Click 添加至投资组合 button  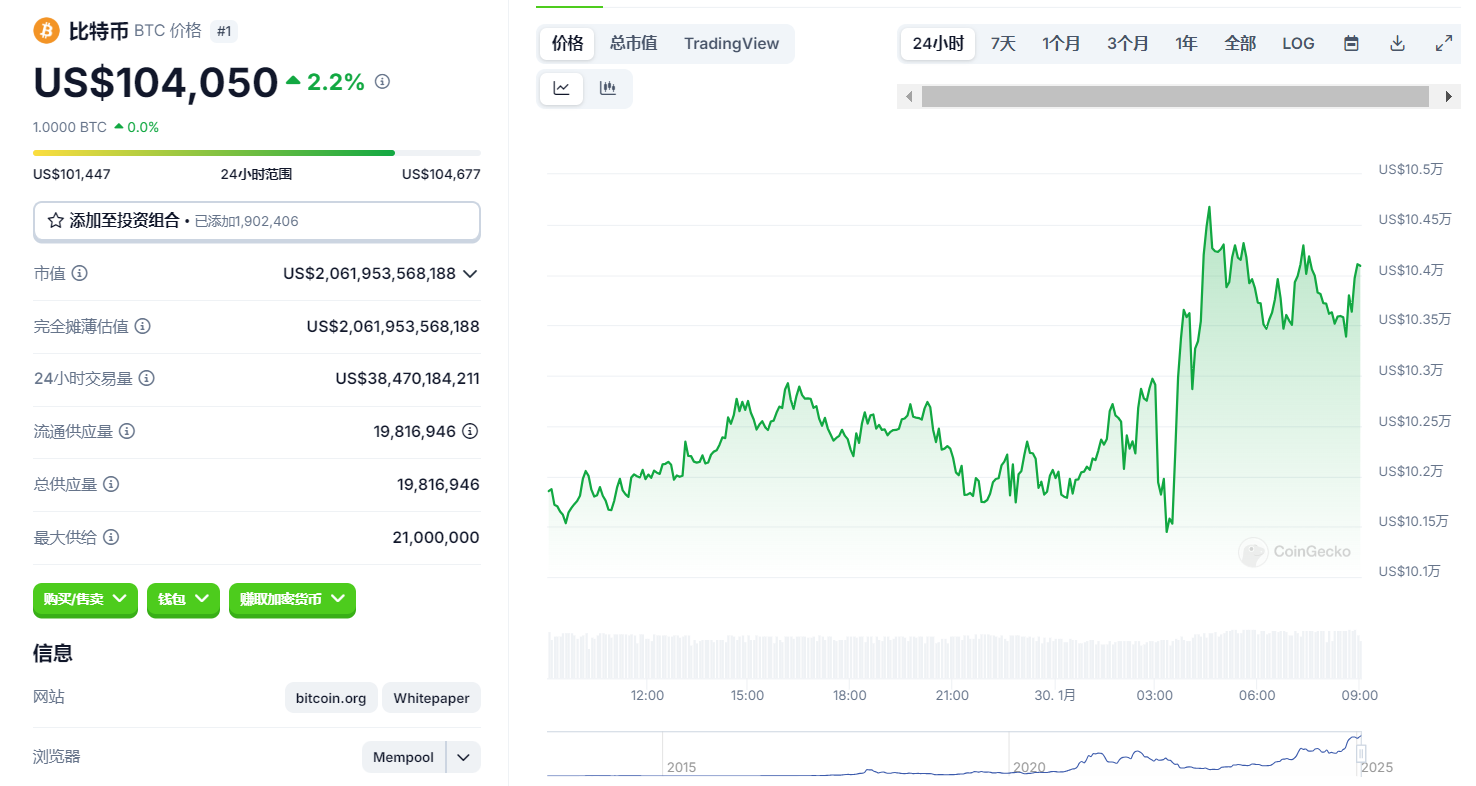tap(257, 221)
